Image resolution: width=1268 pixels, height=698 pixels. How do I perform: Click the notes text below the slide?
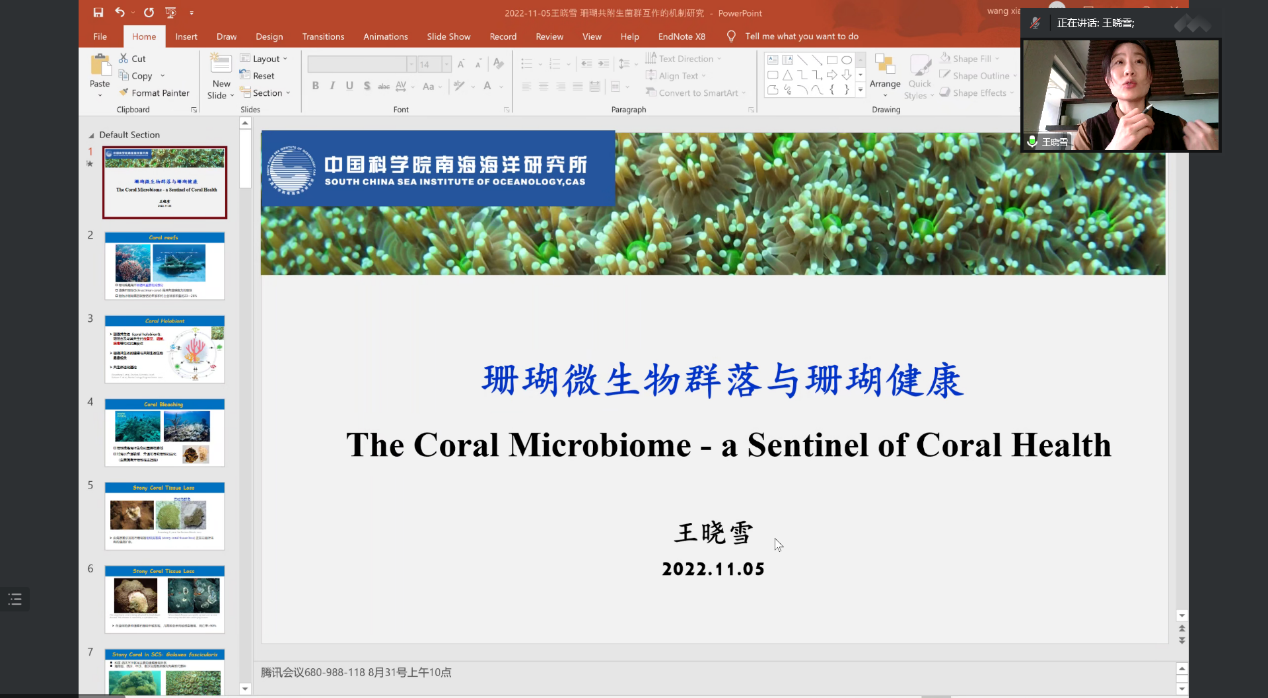pos(356,672)
